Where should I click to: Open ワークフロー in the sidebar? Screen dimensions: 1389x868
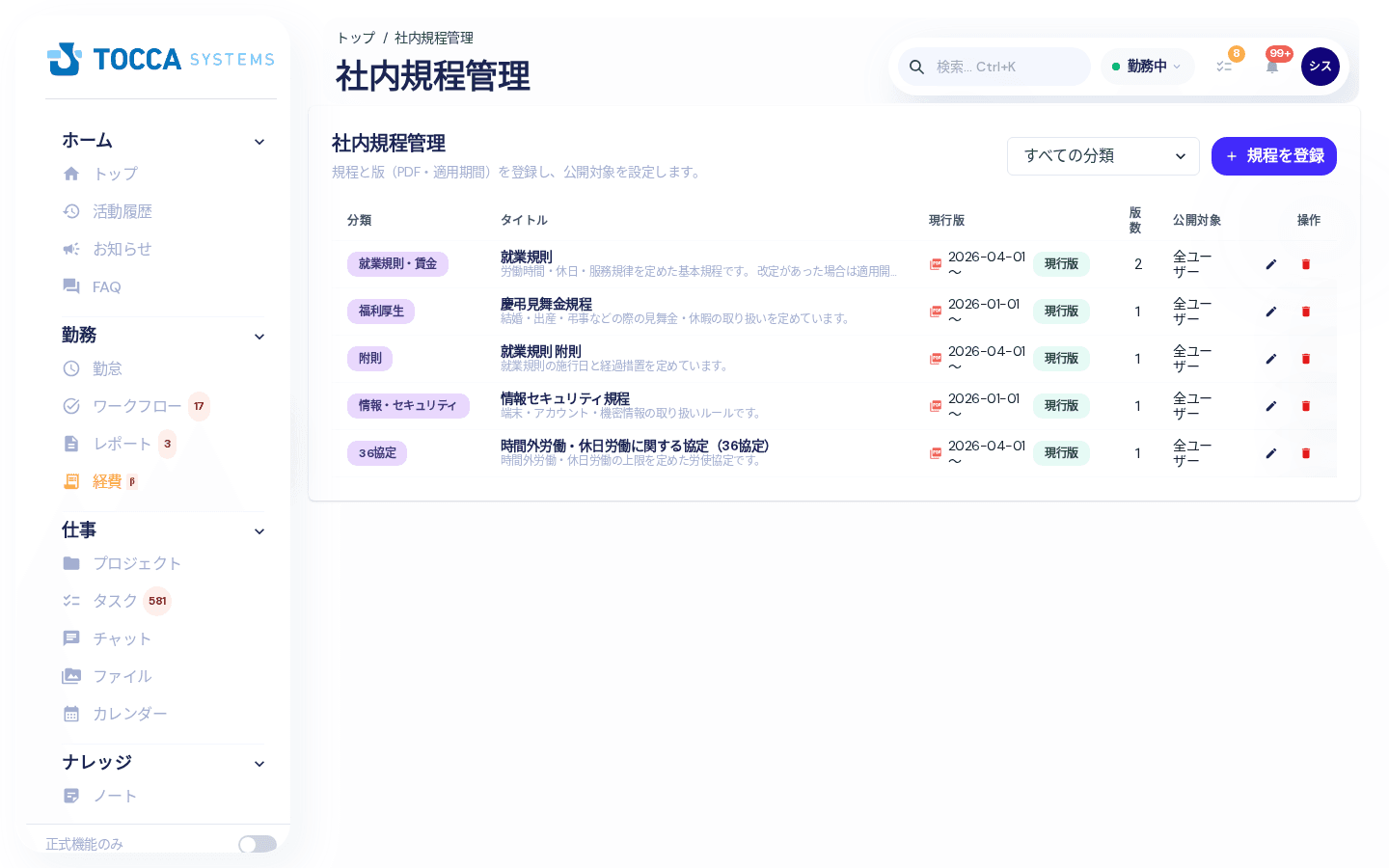coord(137,406)
